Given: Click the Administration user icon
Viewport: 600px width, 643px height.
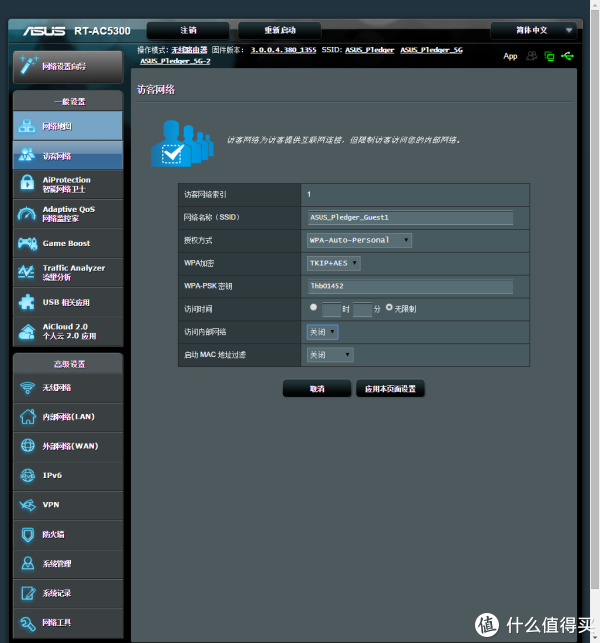Looking at the screenshot, I should pos(27,563).
